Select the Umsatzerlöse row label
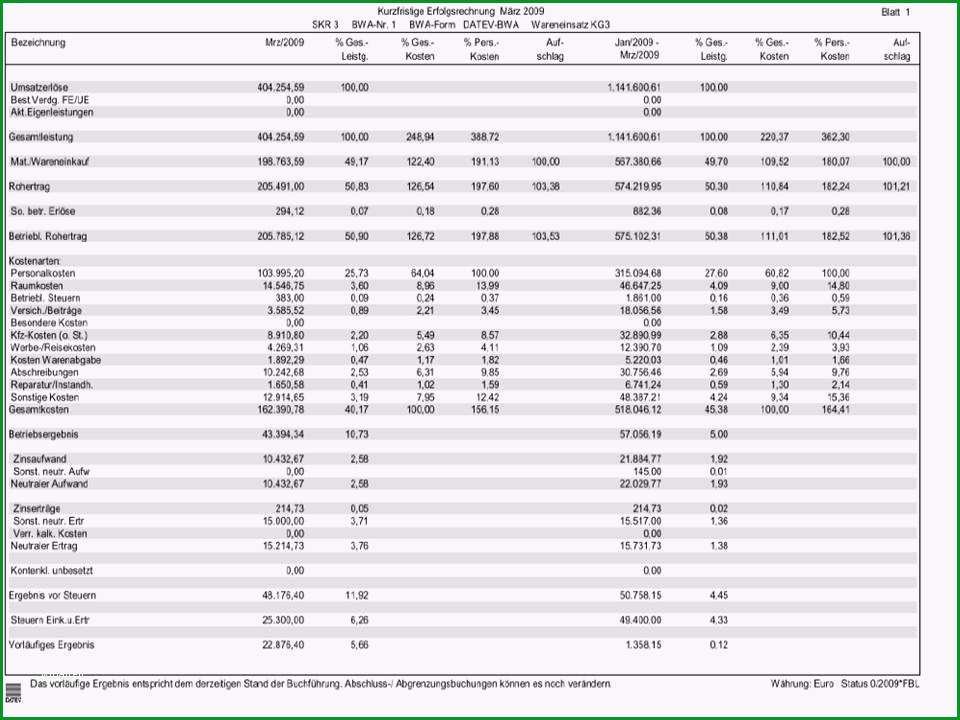Screen dimensions: 960x720 39,88
